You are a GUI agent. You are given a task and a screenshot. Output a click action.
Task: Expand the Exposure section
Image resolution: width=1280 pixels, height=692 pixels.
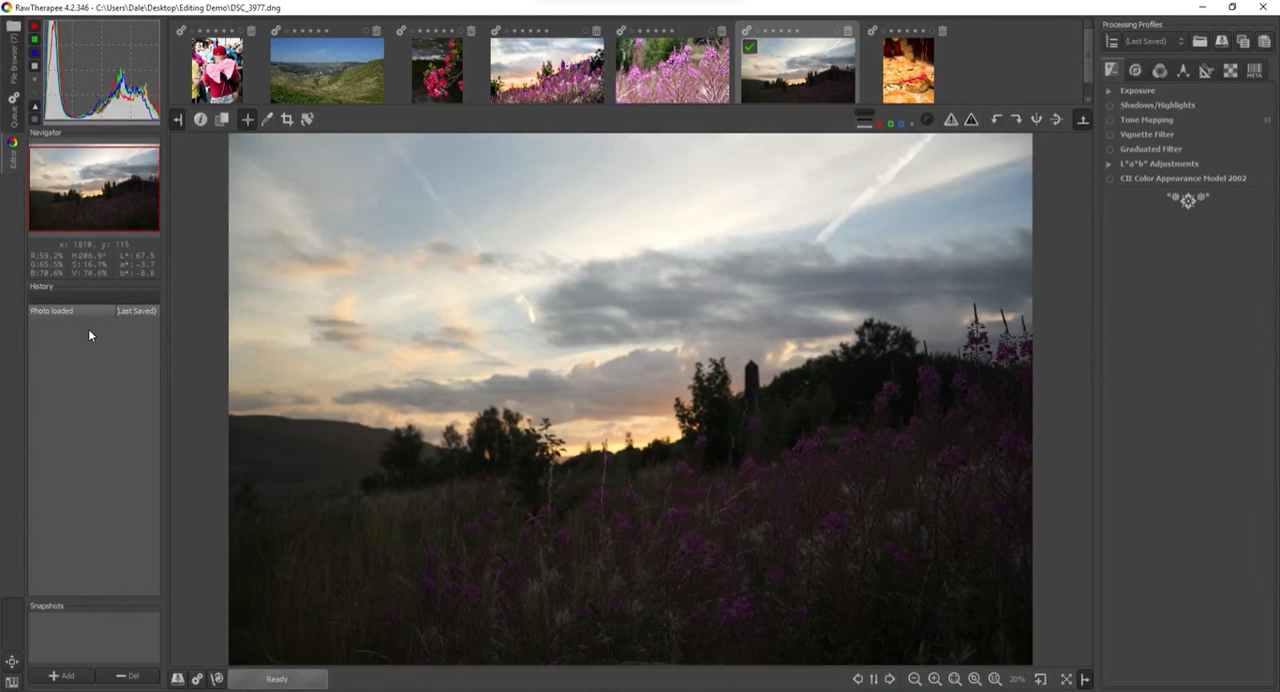(1109, 91)
